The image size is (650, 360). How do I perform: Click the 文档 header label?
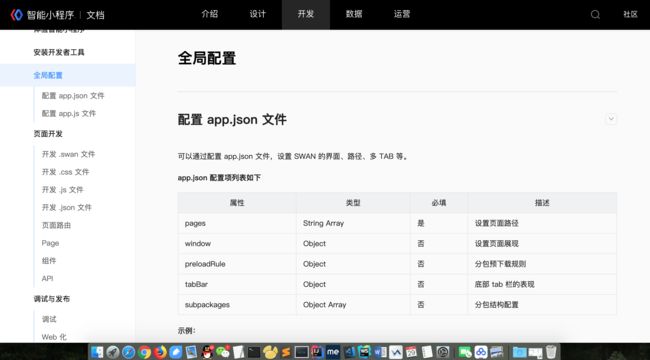point(95,15)
